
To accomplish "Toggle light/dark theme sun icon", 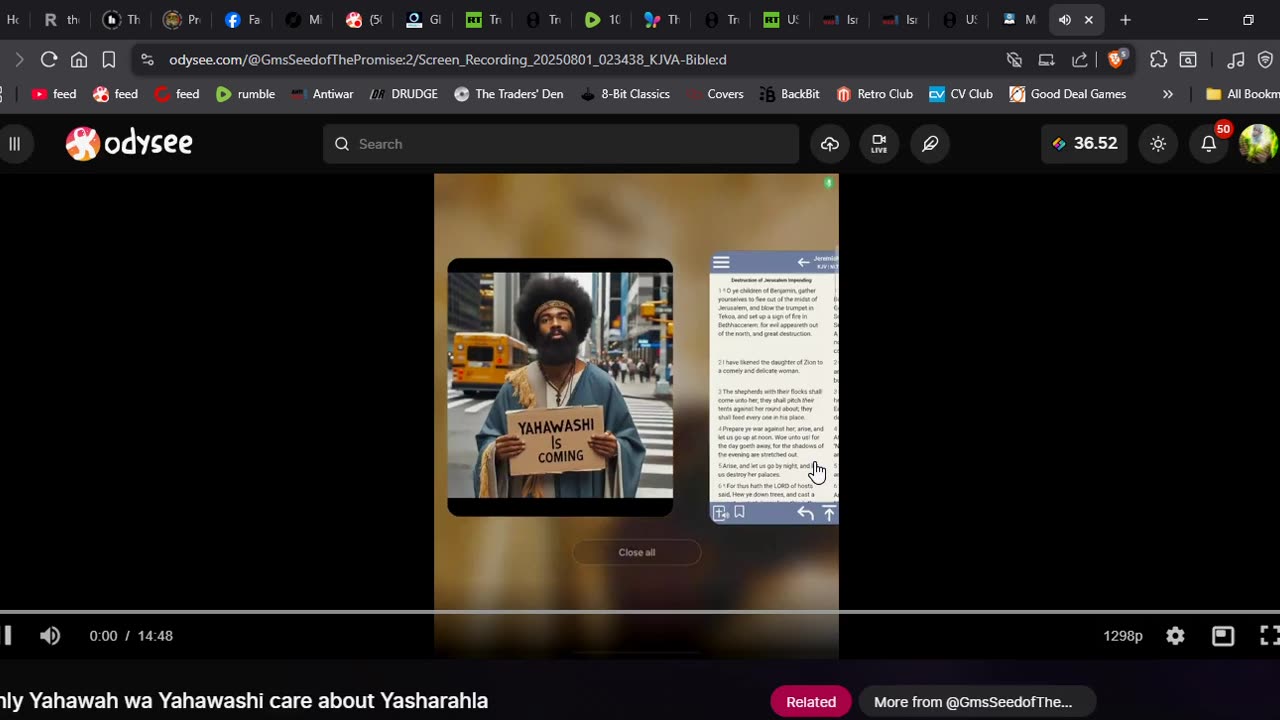I will click(x=1158, y=144).
